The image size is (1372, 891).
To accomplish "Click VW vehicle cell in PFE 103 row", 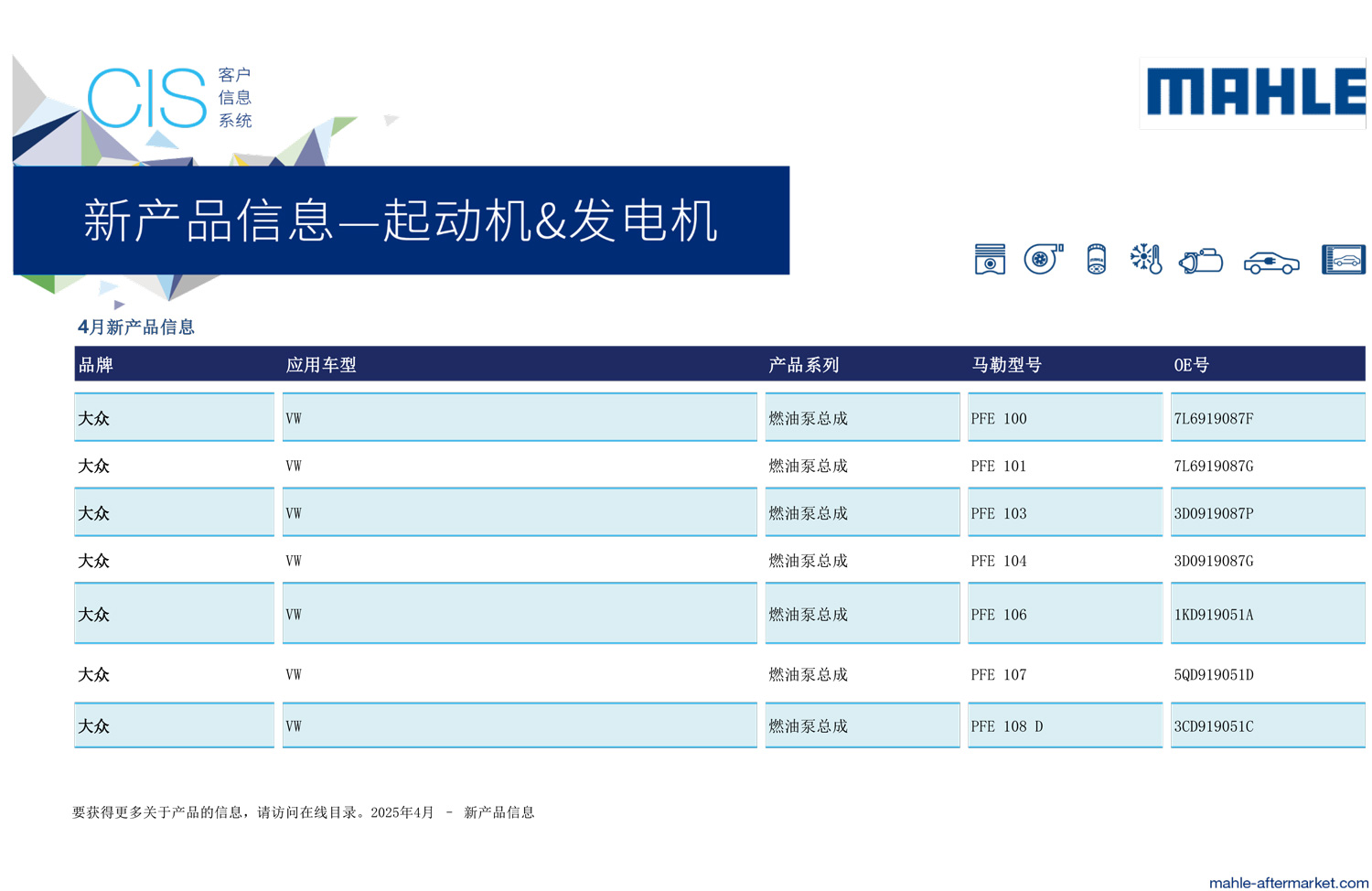I will coord(520,512).
